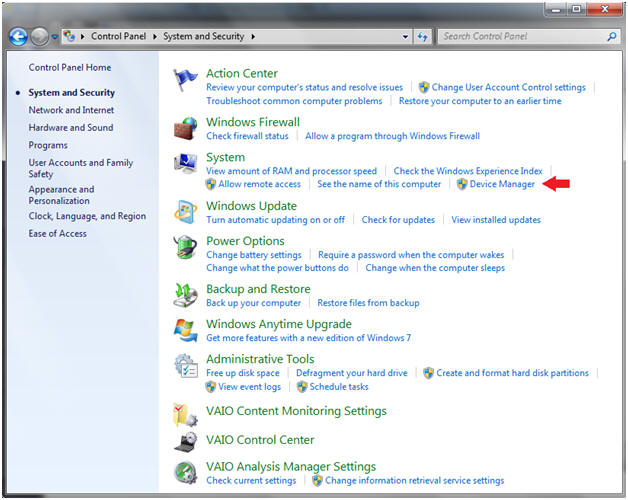Open Change when the computer sleeps link
This screenshot has width=628, height=500.
click(x=435, y=268)
